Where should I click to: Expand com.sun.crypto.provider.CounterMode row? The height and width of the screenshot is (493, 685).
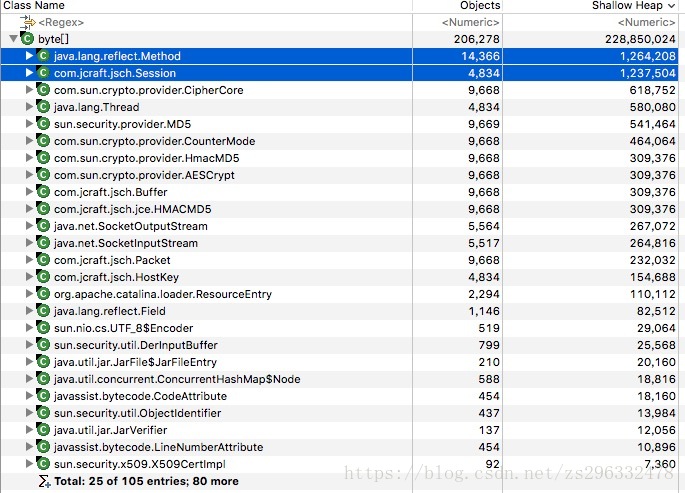[29, 141]
